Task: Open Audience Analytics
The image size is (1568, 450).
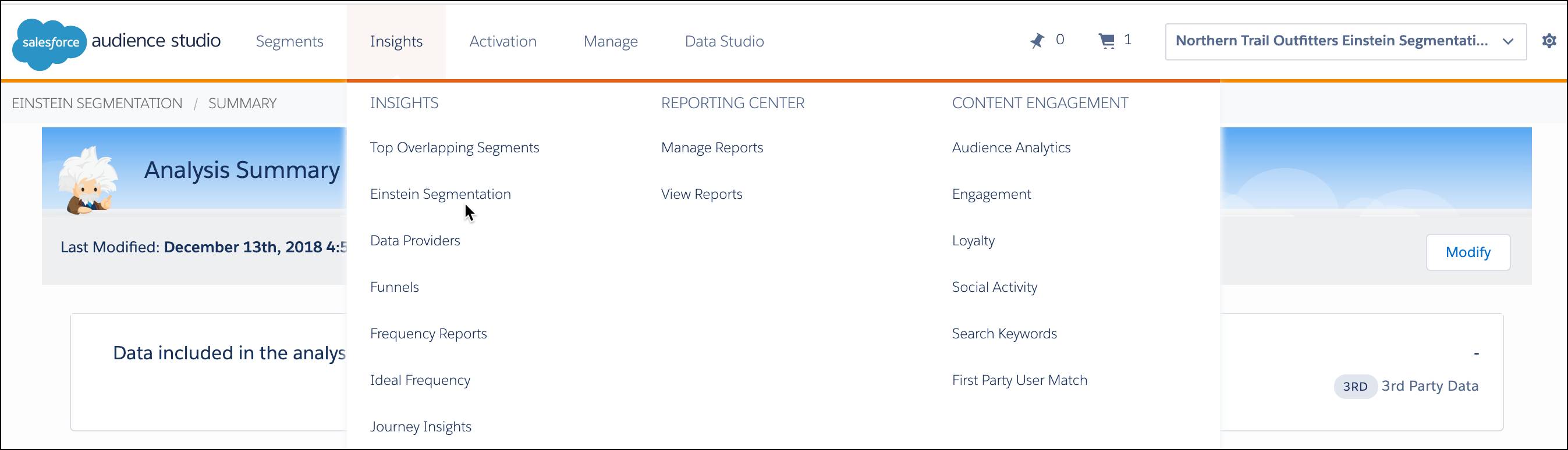Action: click(x=1010, y=148)
